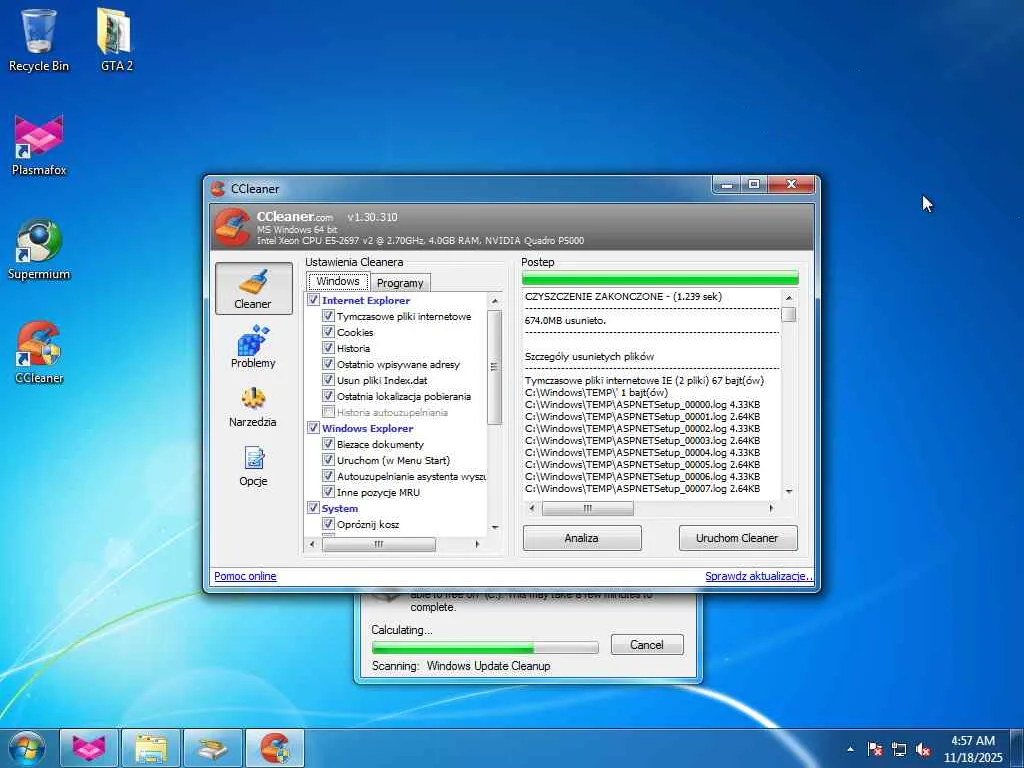This screenshot has height=768, width=1024.
Task: Click the ASPNETSetup_00007.log log entry
Action: click(x=643, y=488)
